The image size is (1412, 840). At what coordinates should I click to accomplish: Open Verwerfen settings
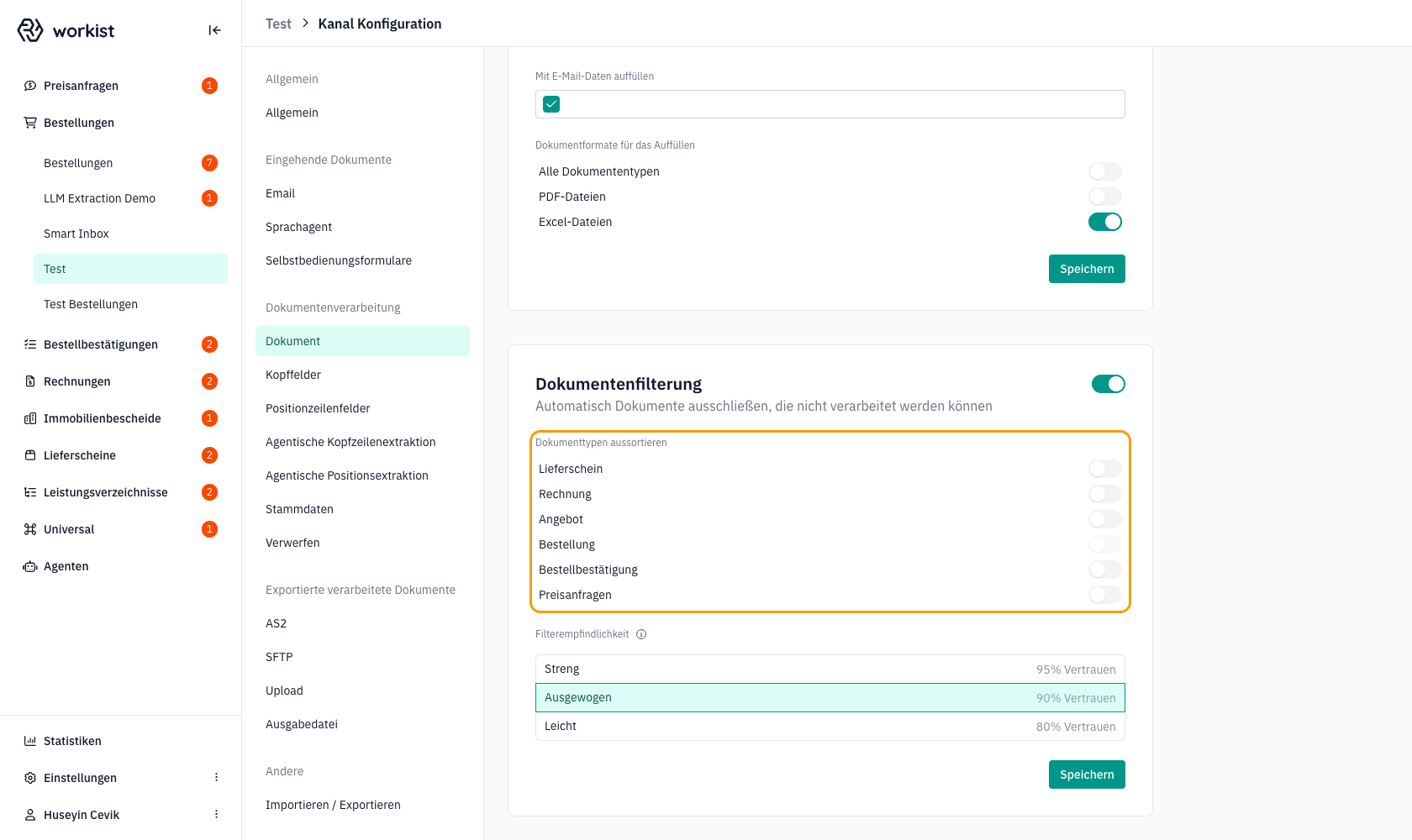click(x=362, y=543)
